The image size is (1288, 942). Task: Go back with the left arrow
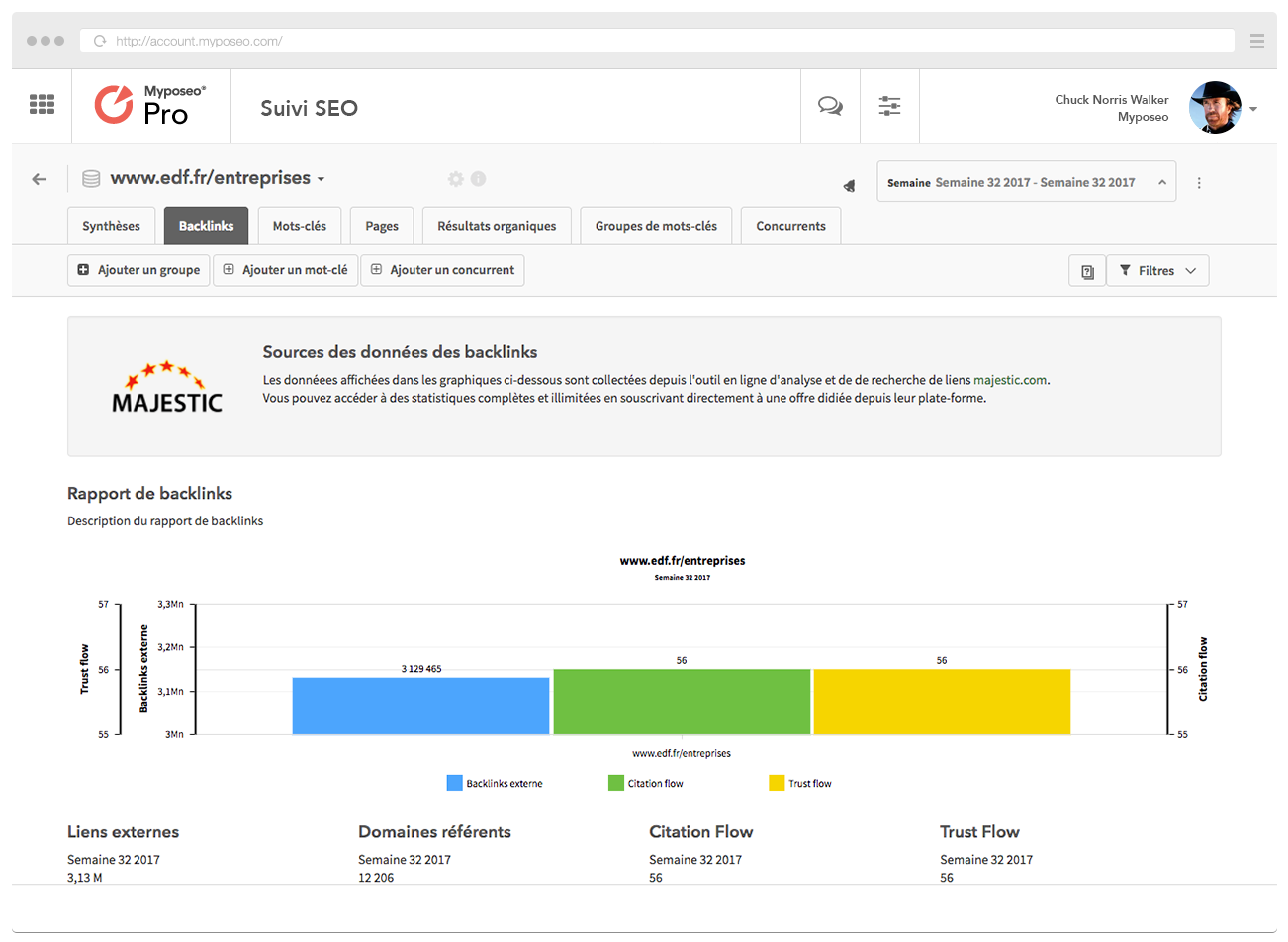tap(40, 179)
